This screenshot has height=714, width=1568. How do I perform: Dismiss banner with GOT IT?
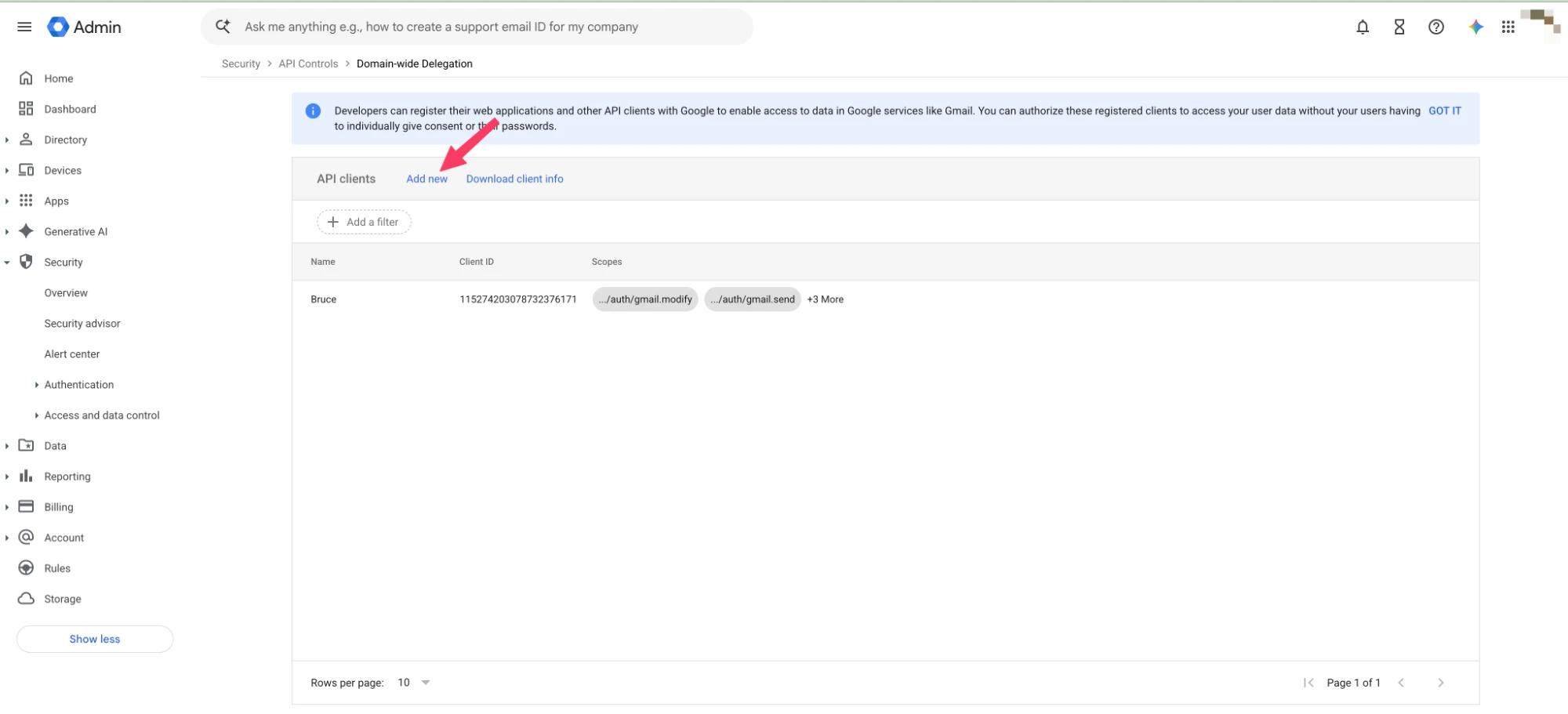[x=1445, y=111]
